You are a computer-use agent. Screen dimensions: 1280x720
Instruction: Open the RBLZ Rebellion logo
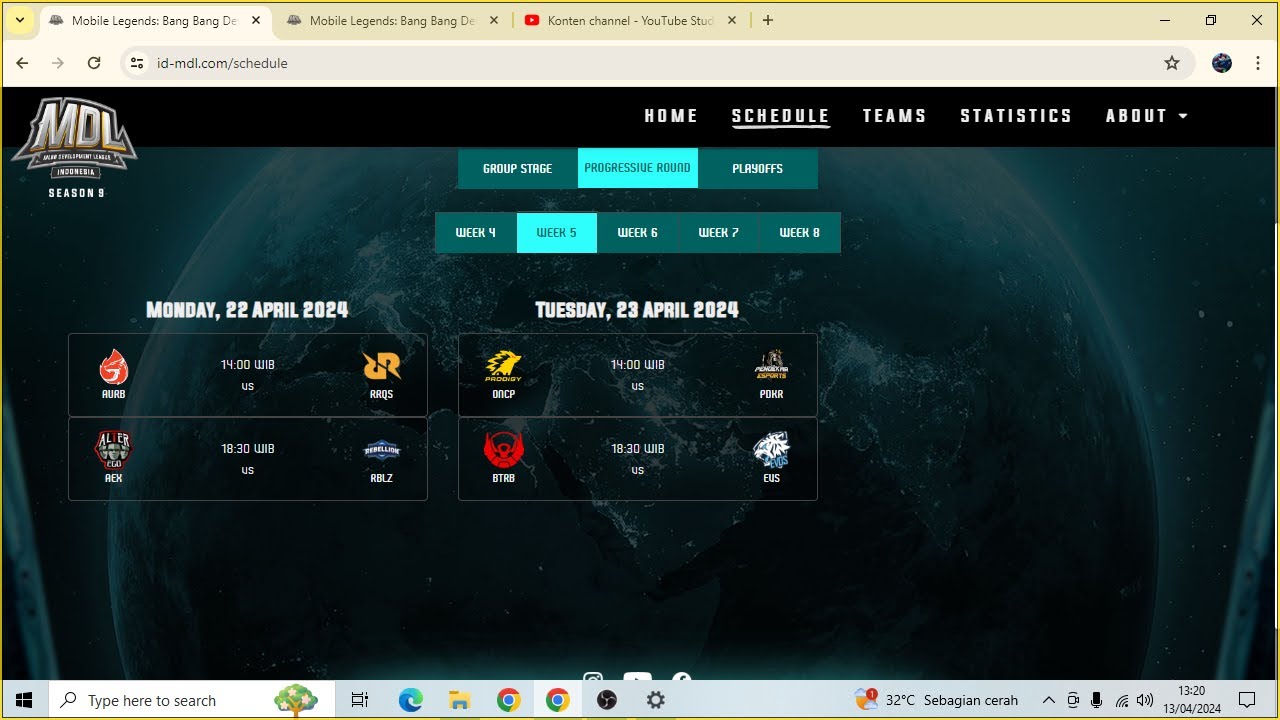pos(381,451)
